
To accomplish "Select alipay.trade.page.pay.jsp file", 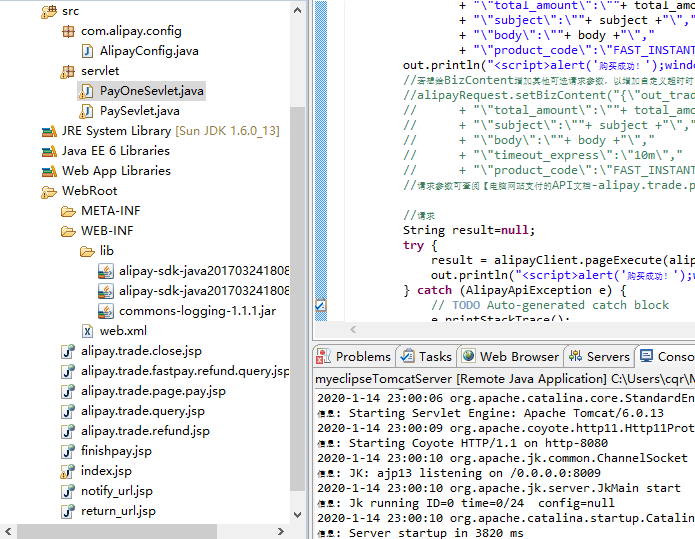I will [153, 391].
